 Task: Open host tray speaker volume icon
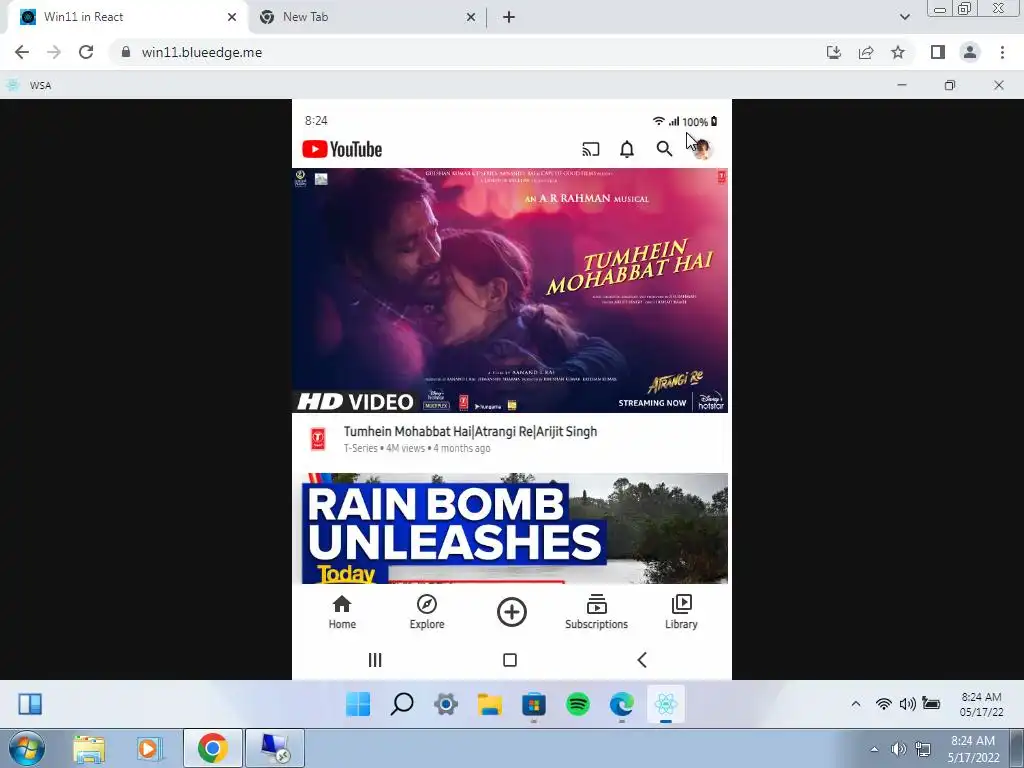coord(899,749)
